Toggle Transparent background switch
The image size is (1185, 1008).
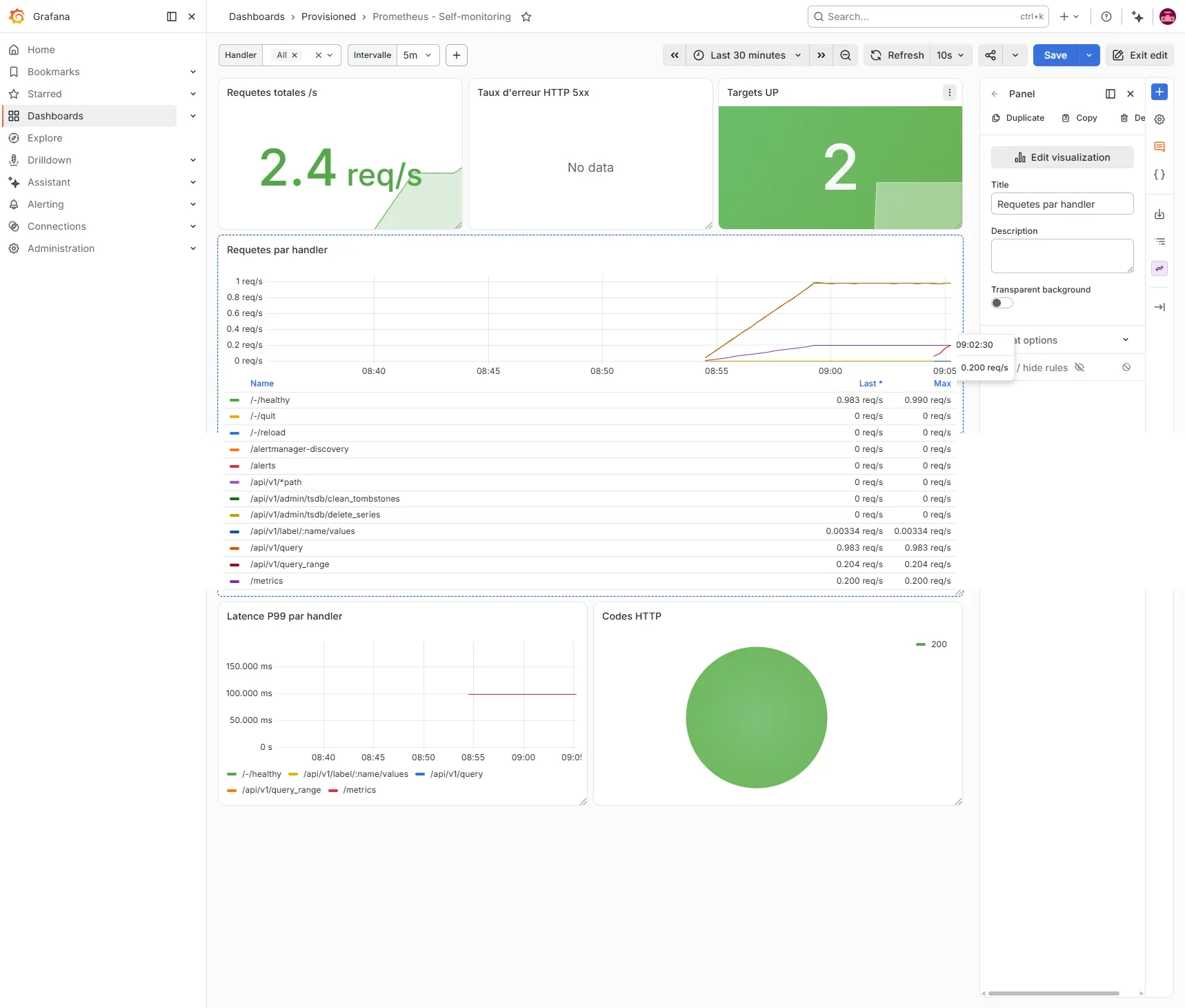pos(1002,303)
